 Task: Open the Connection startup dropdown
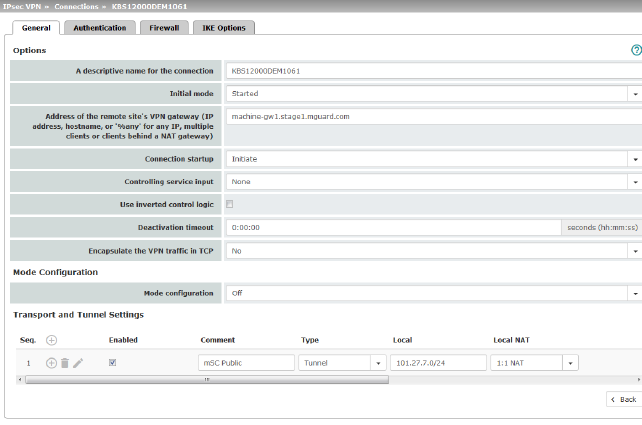coord(635,159)
